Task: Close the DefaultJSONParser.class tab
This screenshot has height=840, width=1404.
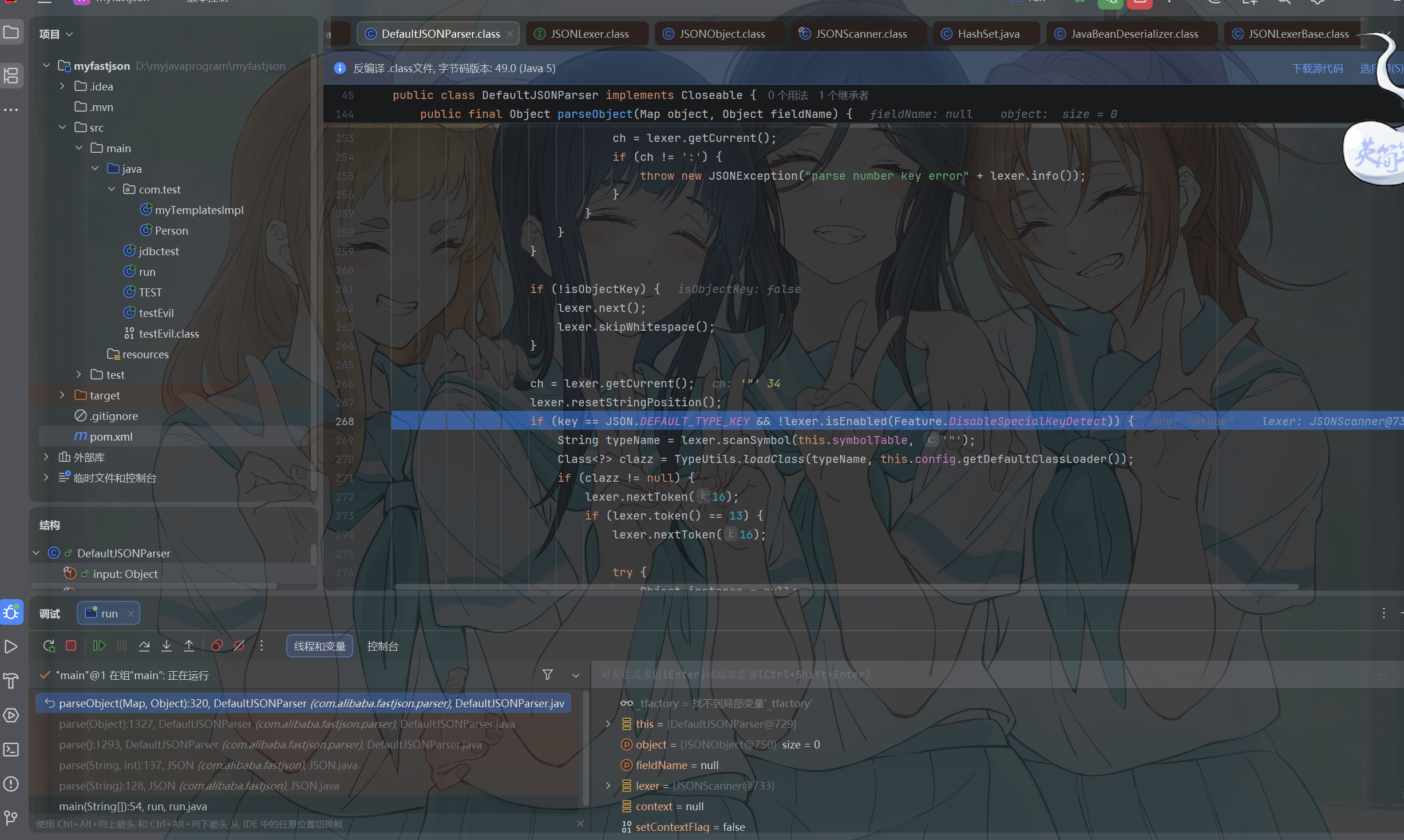Action: point(510,34)
